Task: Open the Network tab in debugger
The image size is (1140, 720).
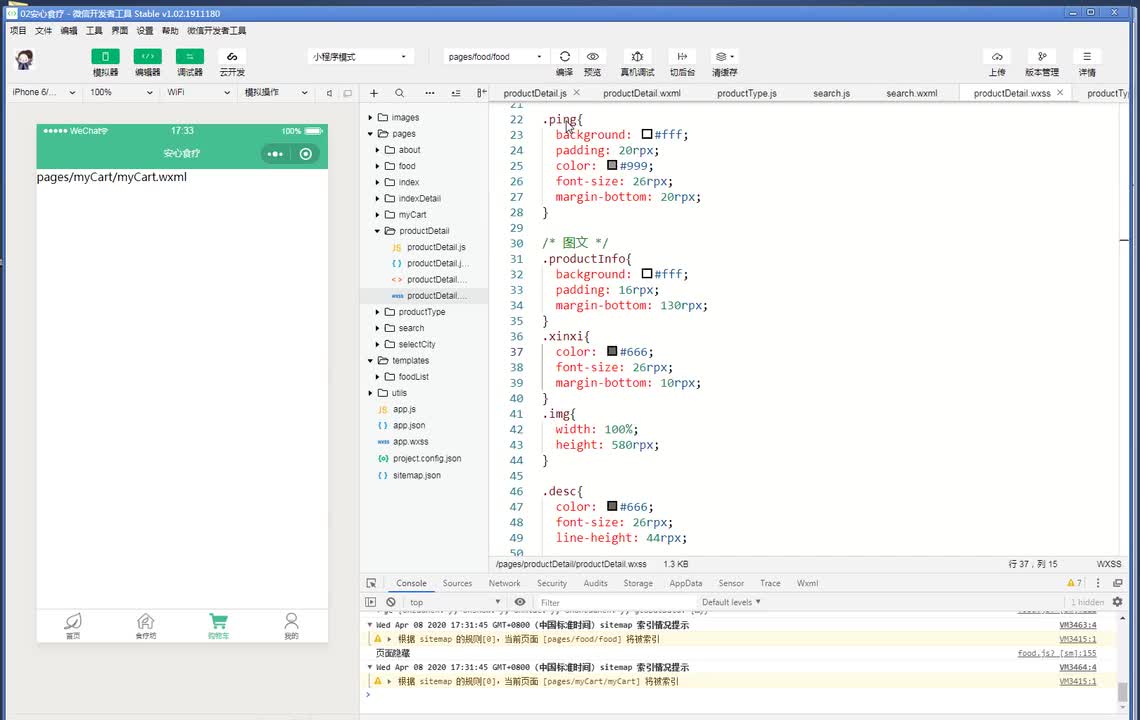Action: [x=504, y=583]
